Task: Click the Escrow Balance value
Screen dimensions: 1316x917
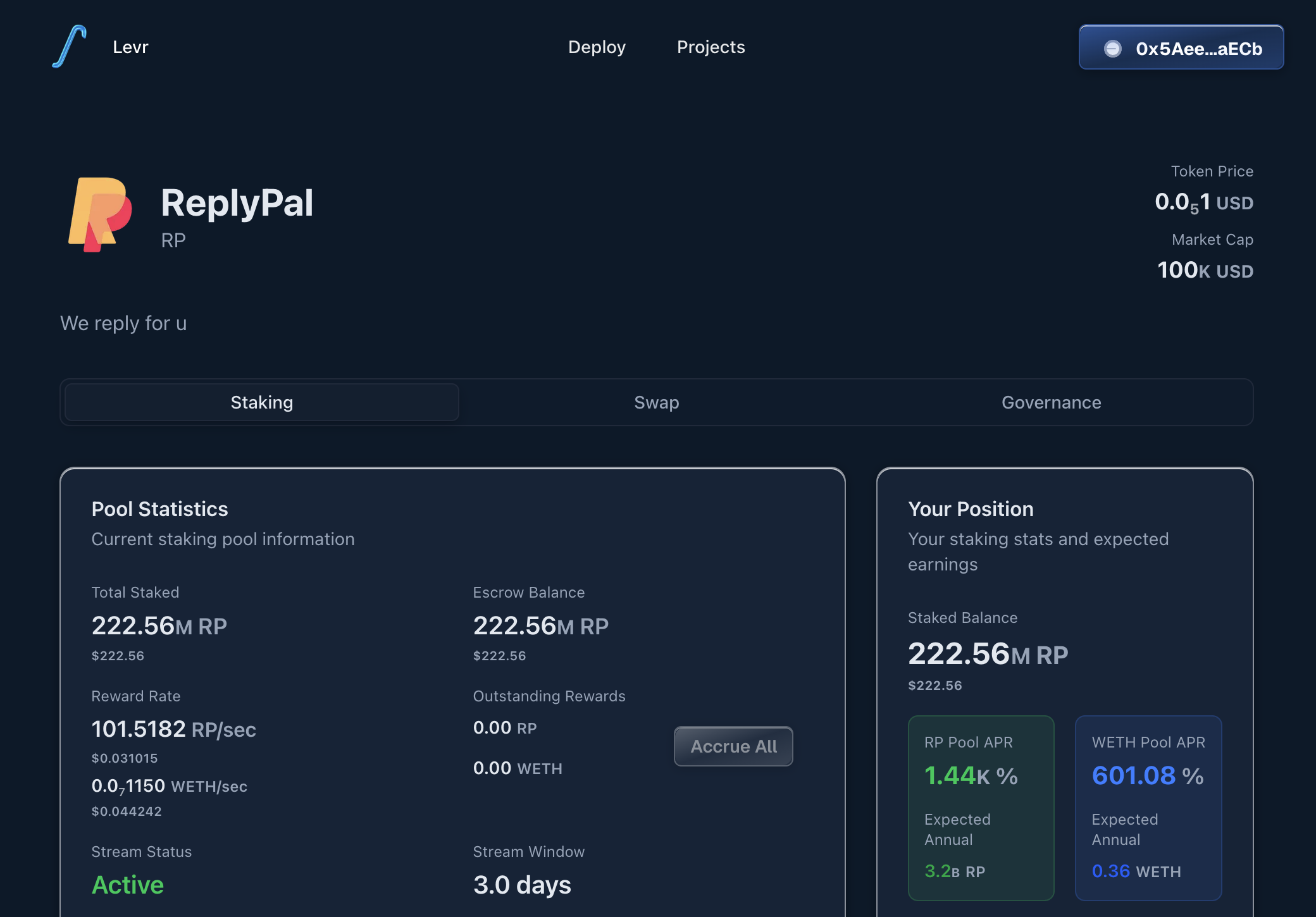Action: click(540, 625)
